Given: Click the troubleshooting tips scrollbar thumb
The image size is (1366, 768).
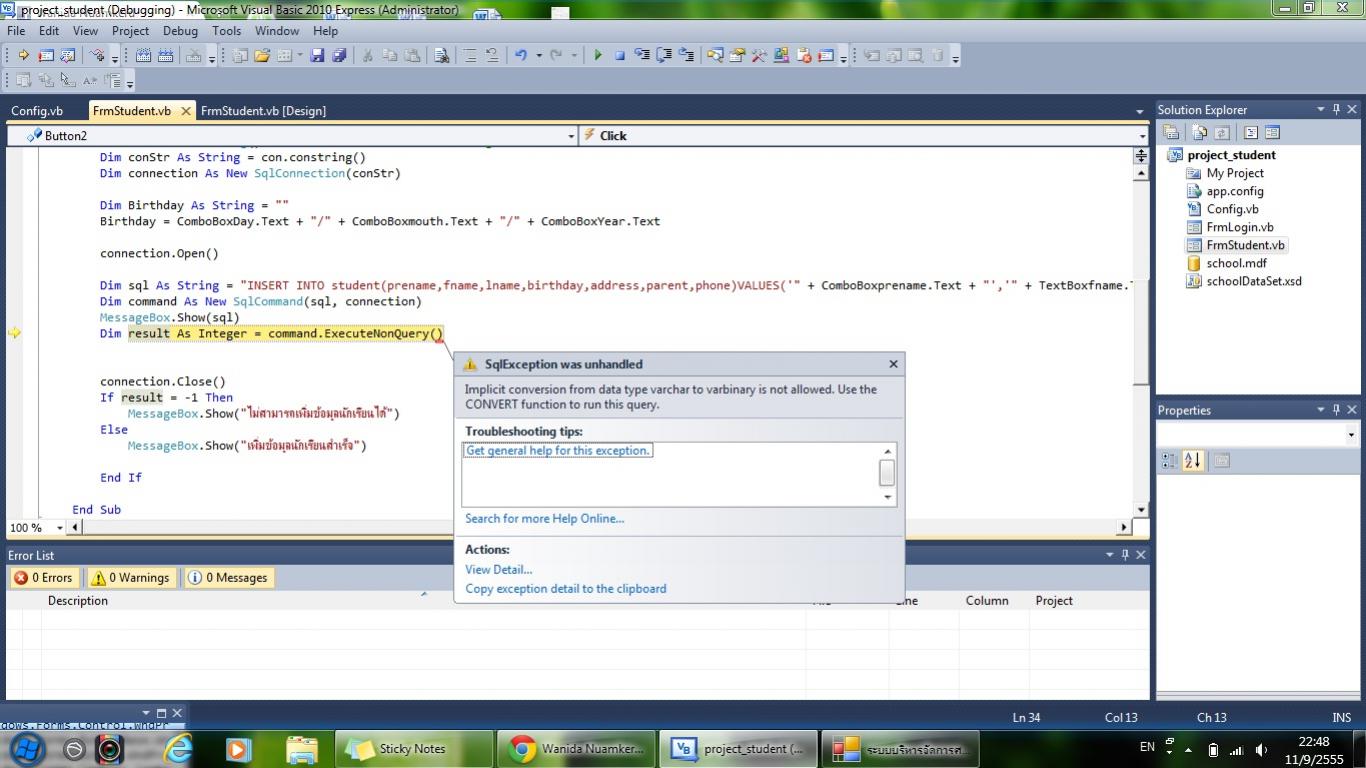Looking at the screenshot, I should (x=886, y=473).
